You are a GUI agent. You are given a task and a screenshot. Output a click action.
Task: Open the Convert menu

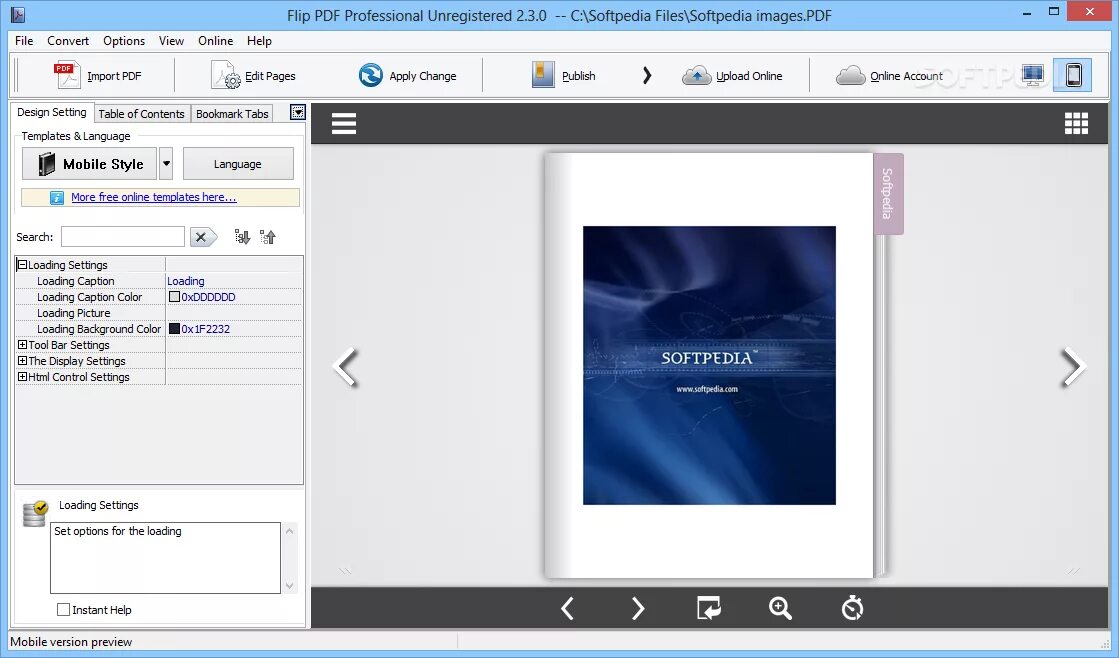[68, 41]
